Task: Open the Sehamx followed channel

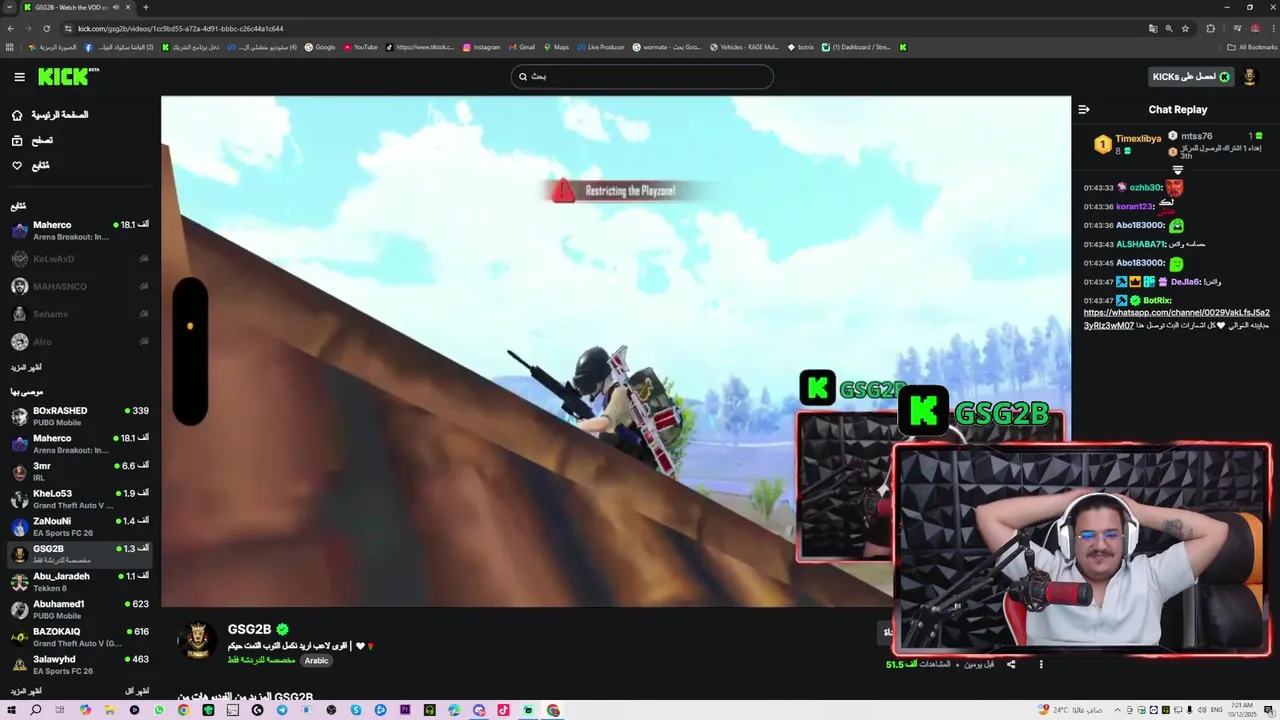Action: [x=80, y=314]
